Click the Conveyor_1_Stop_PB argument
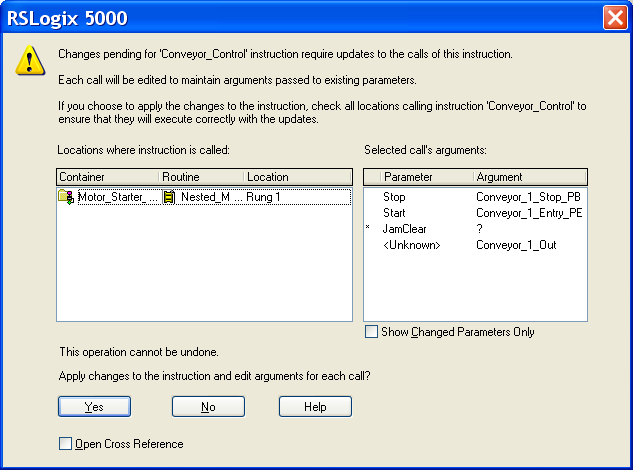 [x=528, y=197]
